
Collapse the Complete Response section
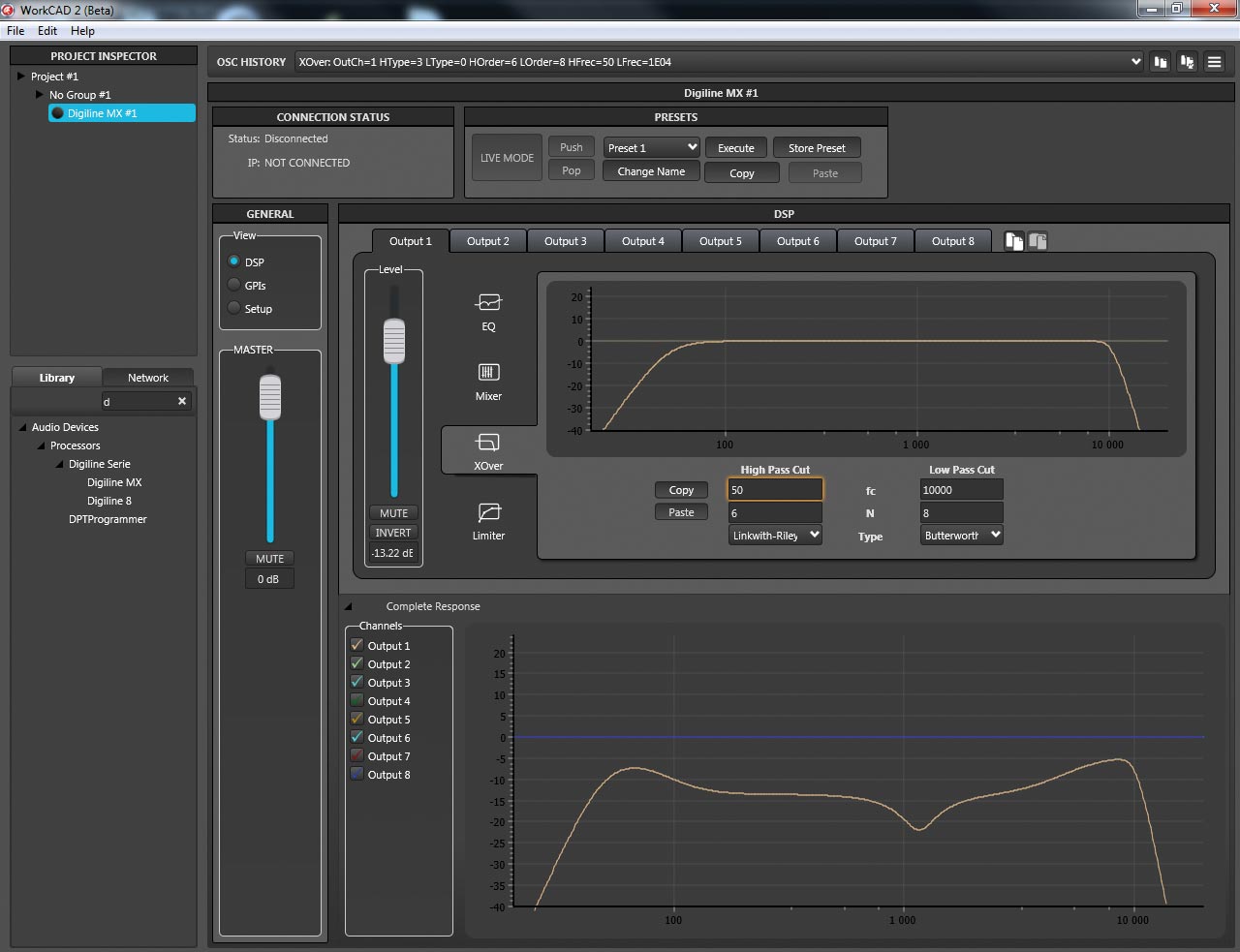tap(348, 607)
